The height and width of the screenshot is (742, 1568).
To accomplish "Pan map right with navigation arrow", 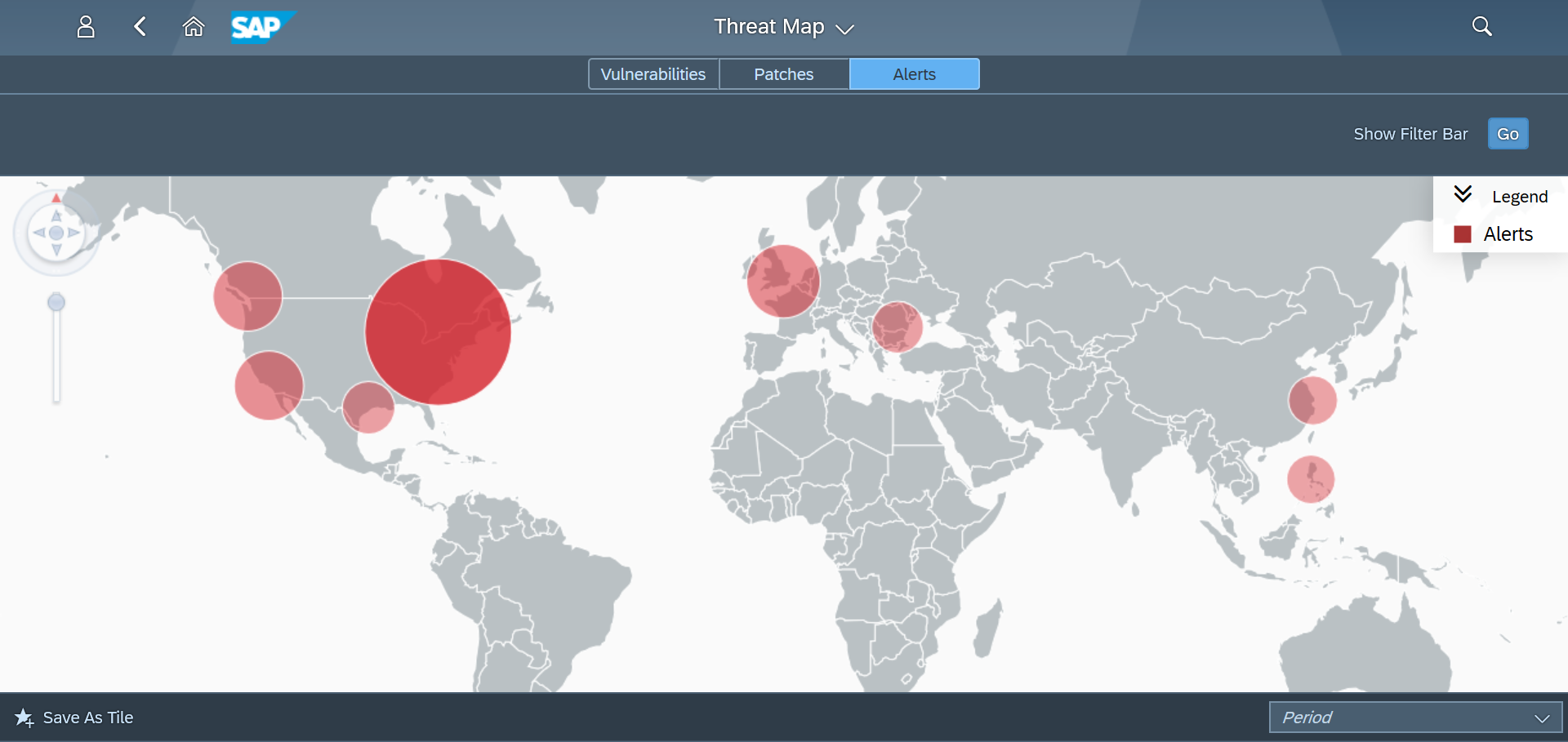I will point(74,233).
